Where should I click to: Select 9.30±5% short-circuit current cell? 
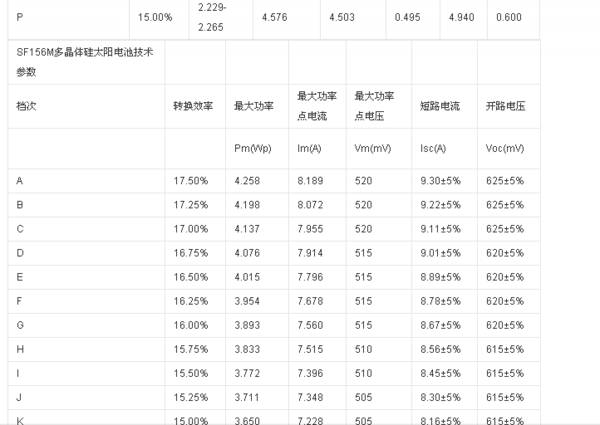coord(440,181)
